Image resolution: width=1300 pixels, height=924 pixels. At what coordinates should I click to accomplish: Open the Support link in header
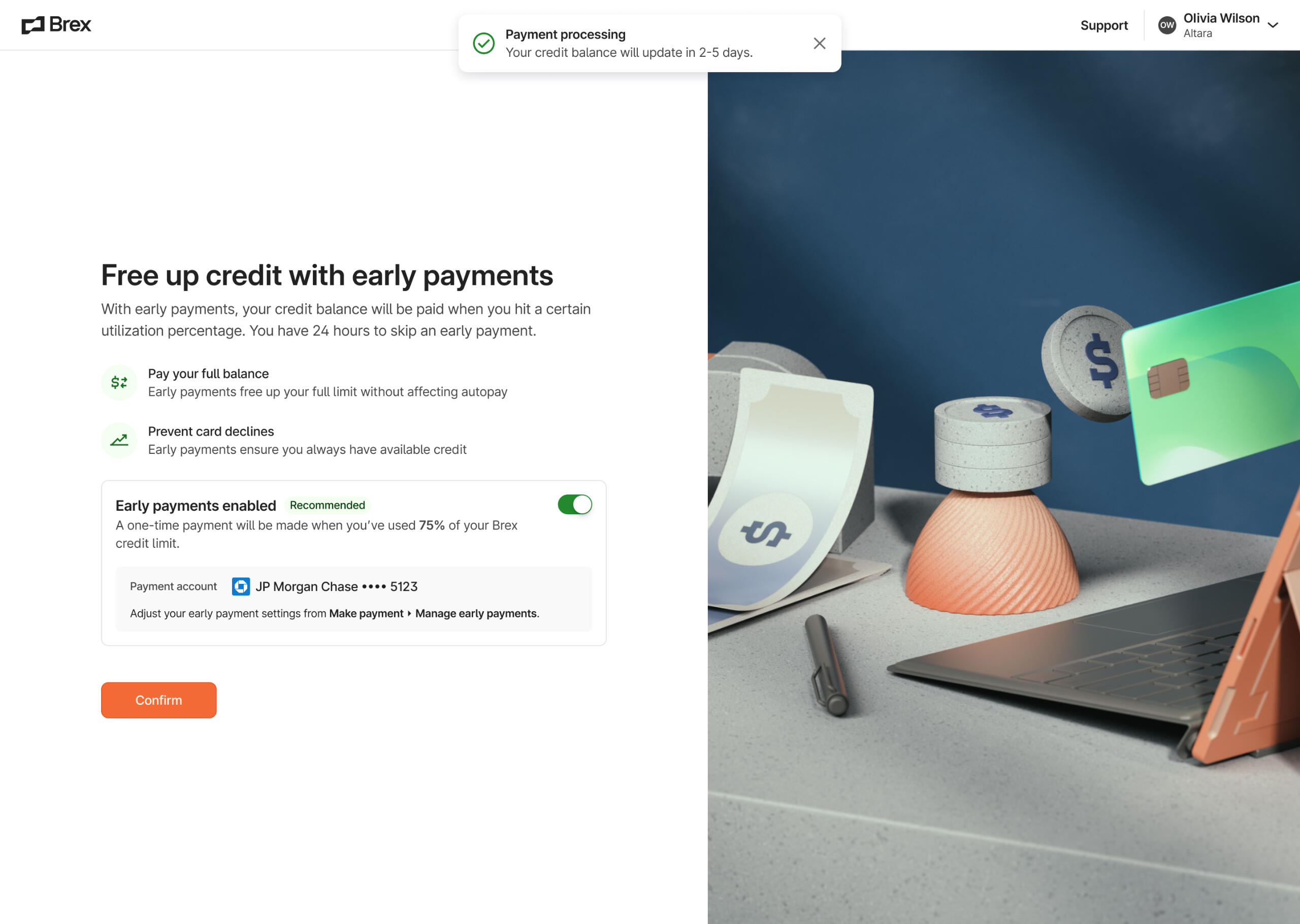1103,25
